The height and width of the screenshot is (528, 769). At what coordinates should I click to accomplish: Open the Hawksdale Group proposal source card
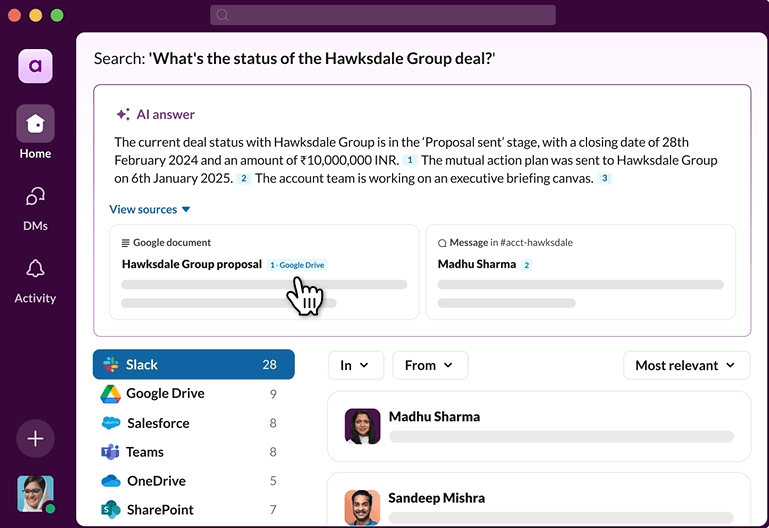pyautogui.click(x=264, y=272)
